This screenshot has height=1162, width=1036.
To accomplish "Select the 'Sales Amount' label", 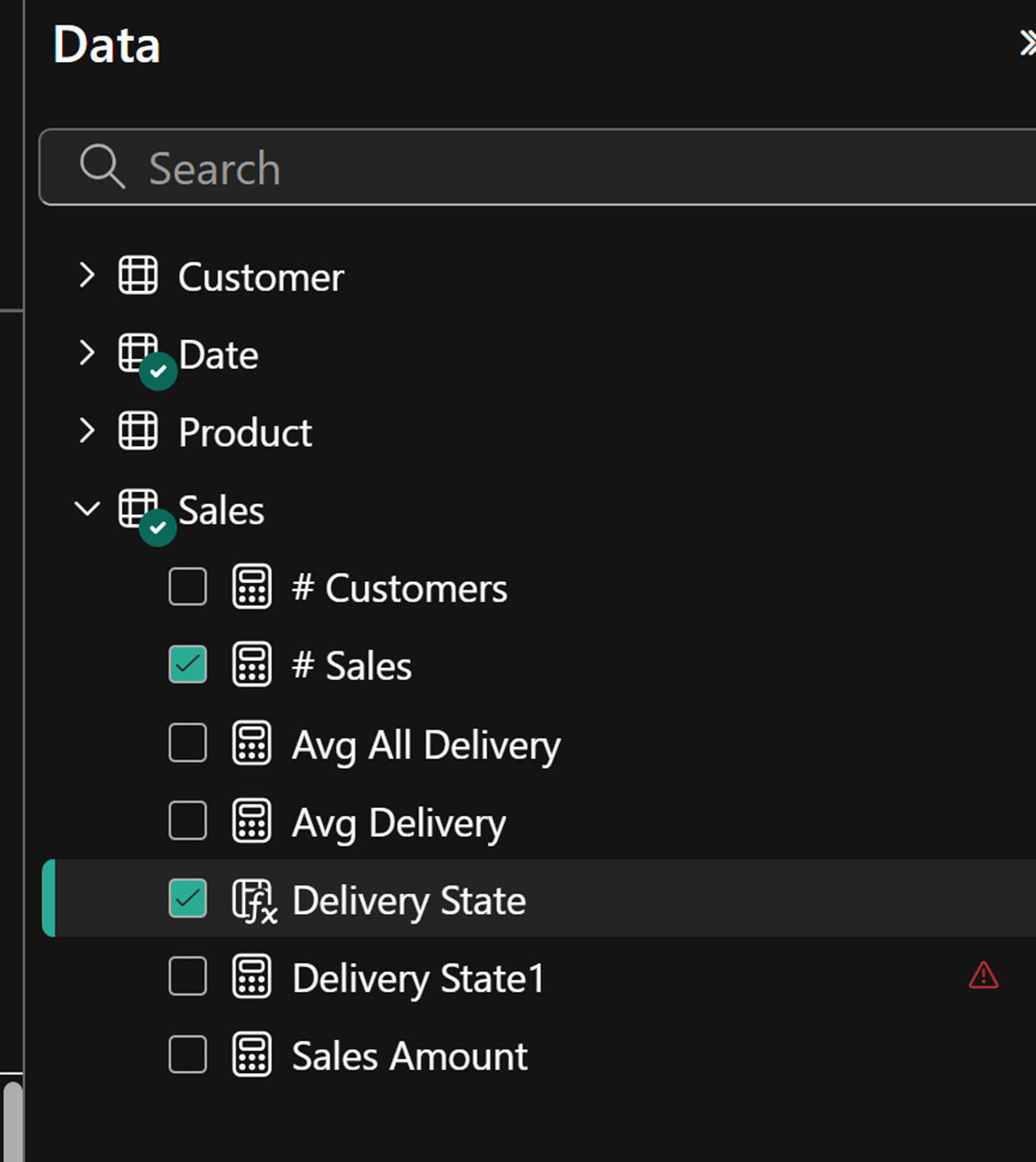I will coord(410,1056).
